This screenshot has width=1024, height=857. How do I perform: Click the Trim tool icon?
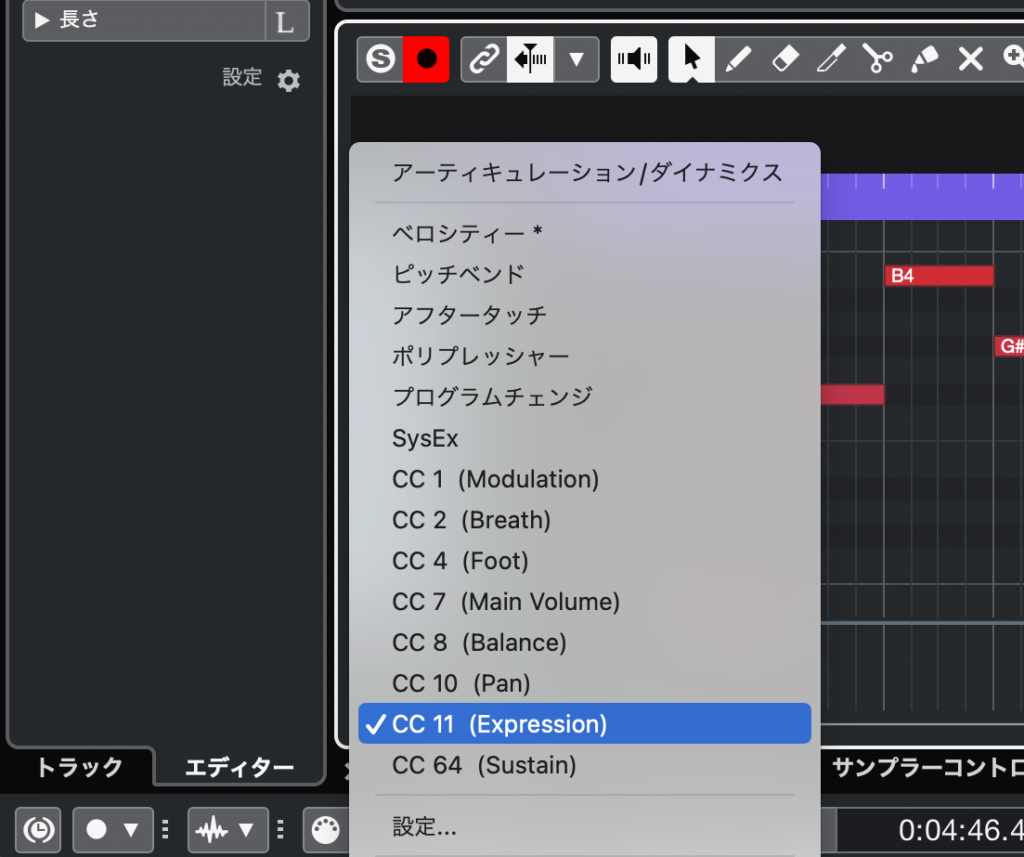coord(831,60)
